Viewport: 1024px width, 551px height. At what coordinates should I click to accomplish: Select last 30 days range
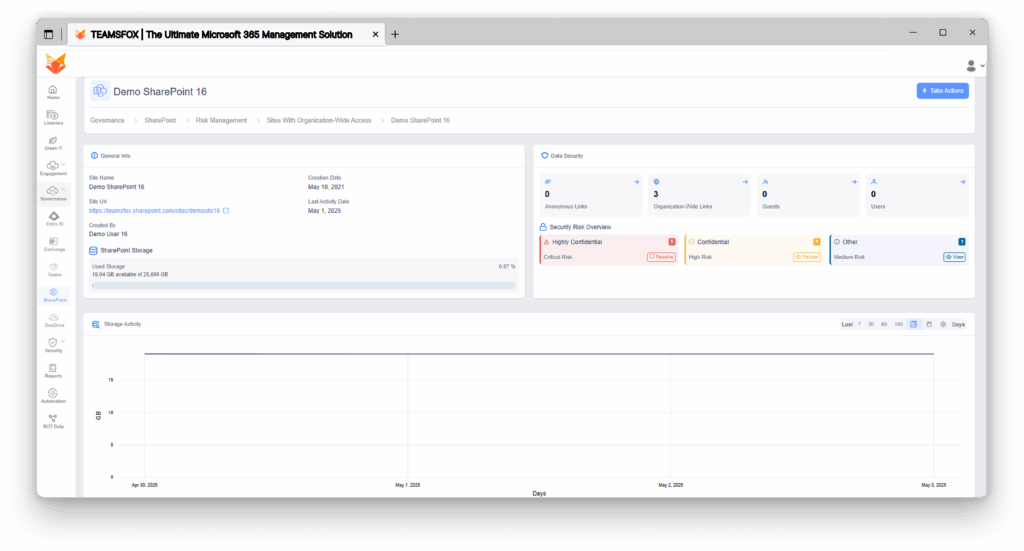tap(871, 324)
